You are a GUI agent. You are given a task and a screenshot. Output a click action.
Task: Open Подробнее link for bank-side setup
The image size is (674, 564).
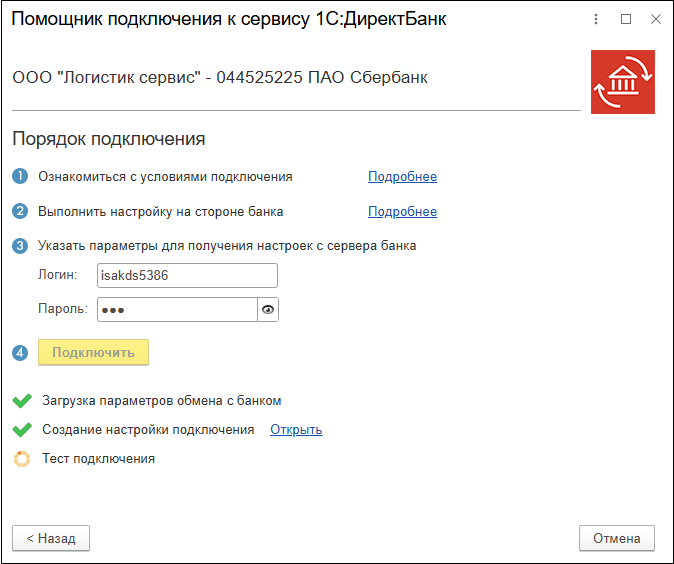tap(402, 212)
